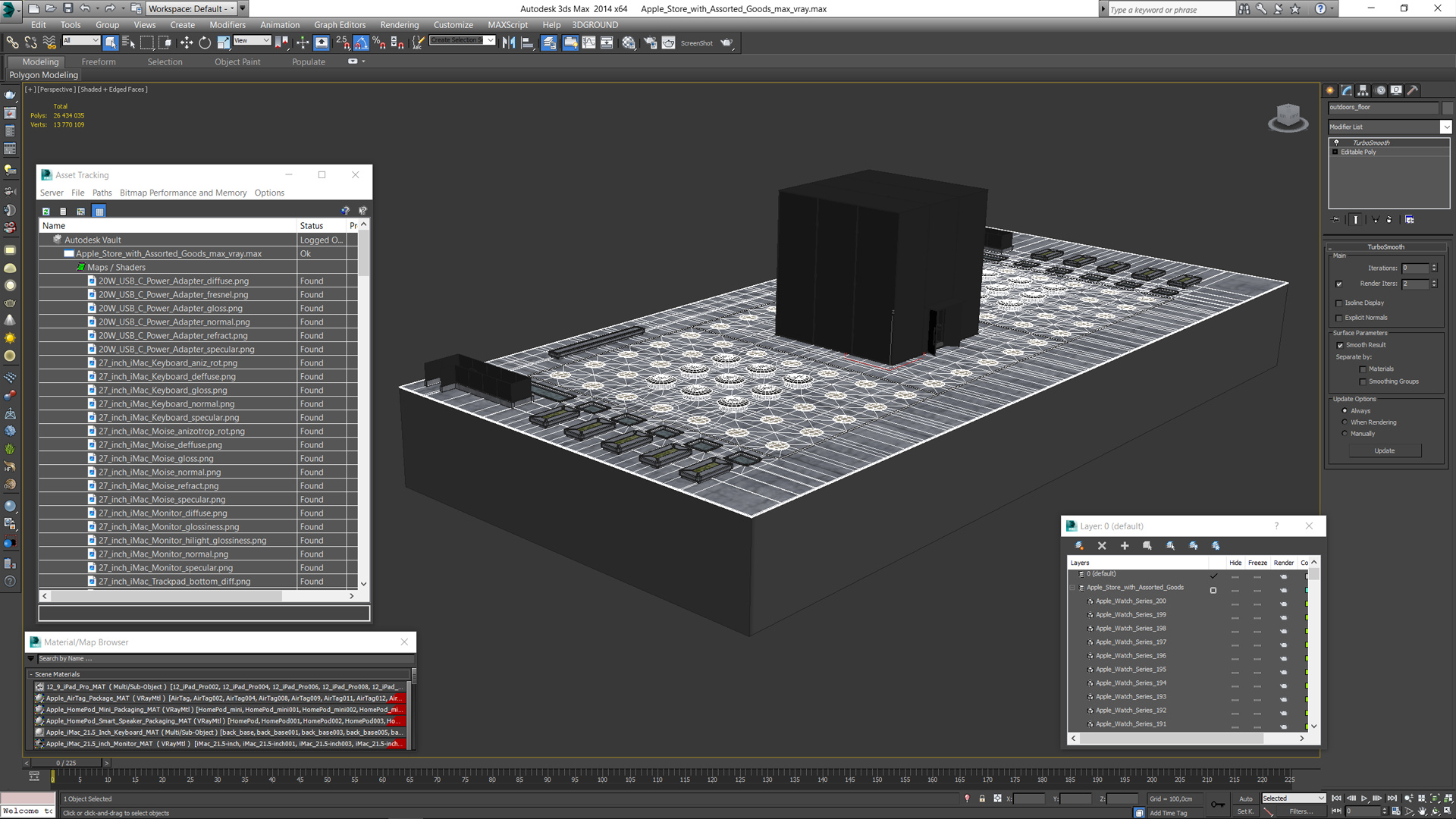Switch to the Object Paint ribbon tab
The width and height of the screenshot is (1456, 819).
click(x=237, y=62)
